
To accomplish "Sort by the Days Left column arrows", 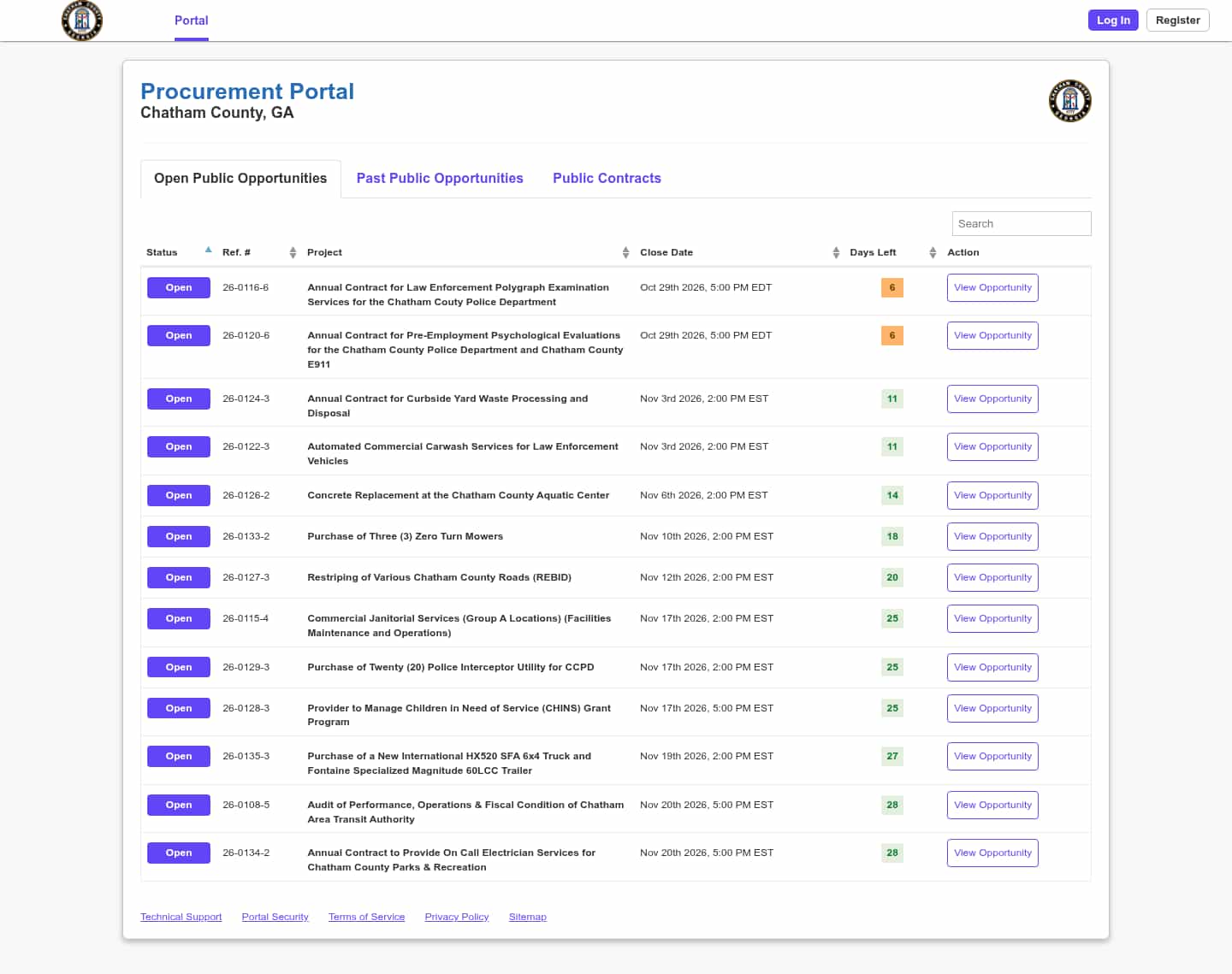I will coord(933,252).
